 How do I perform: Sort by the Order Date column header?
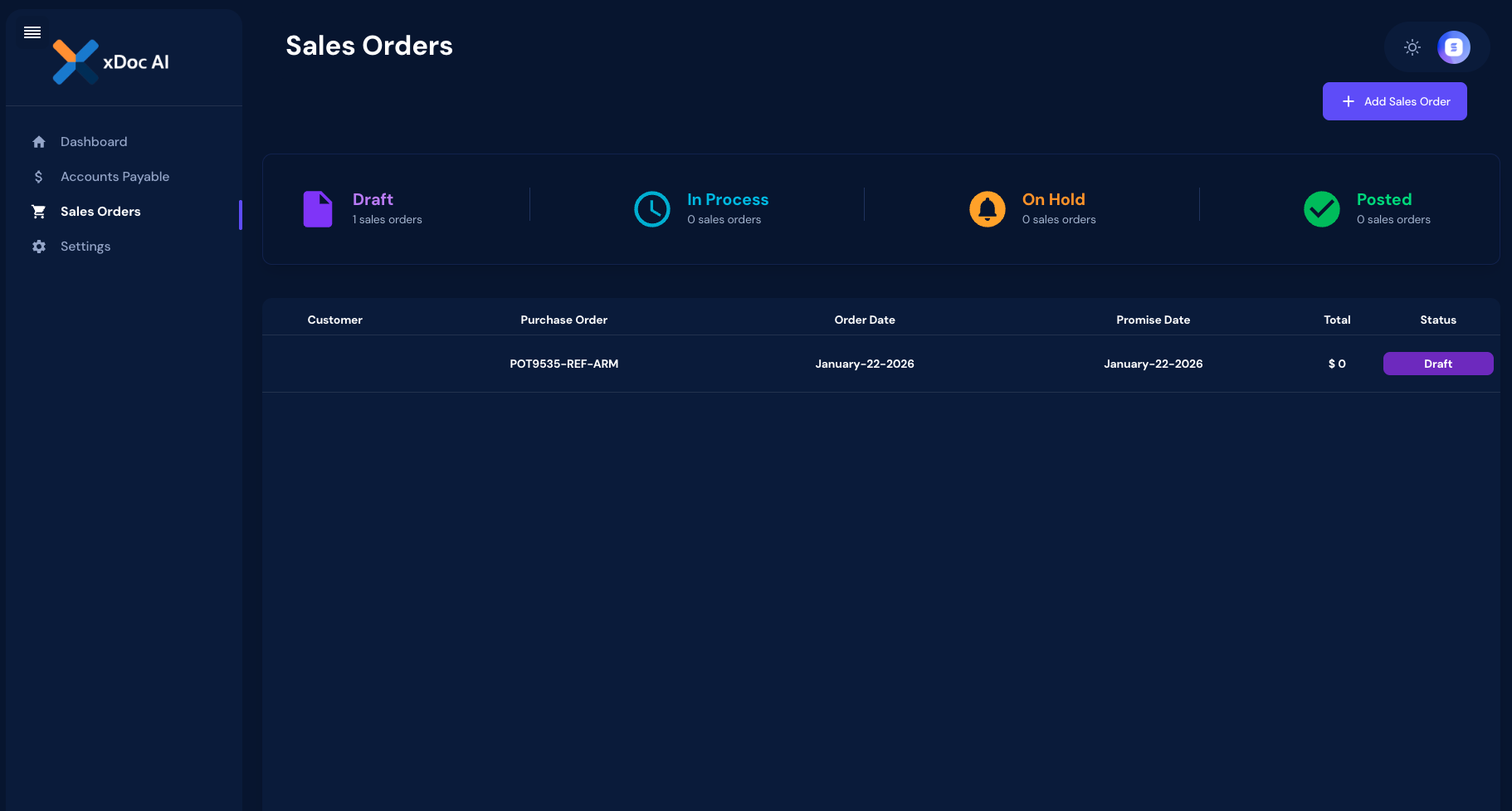[864, 320]
